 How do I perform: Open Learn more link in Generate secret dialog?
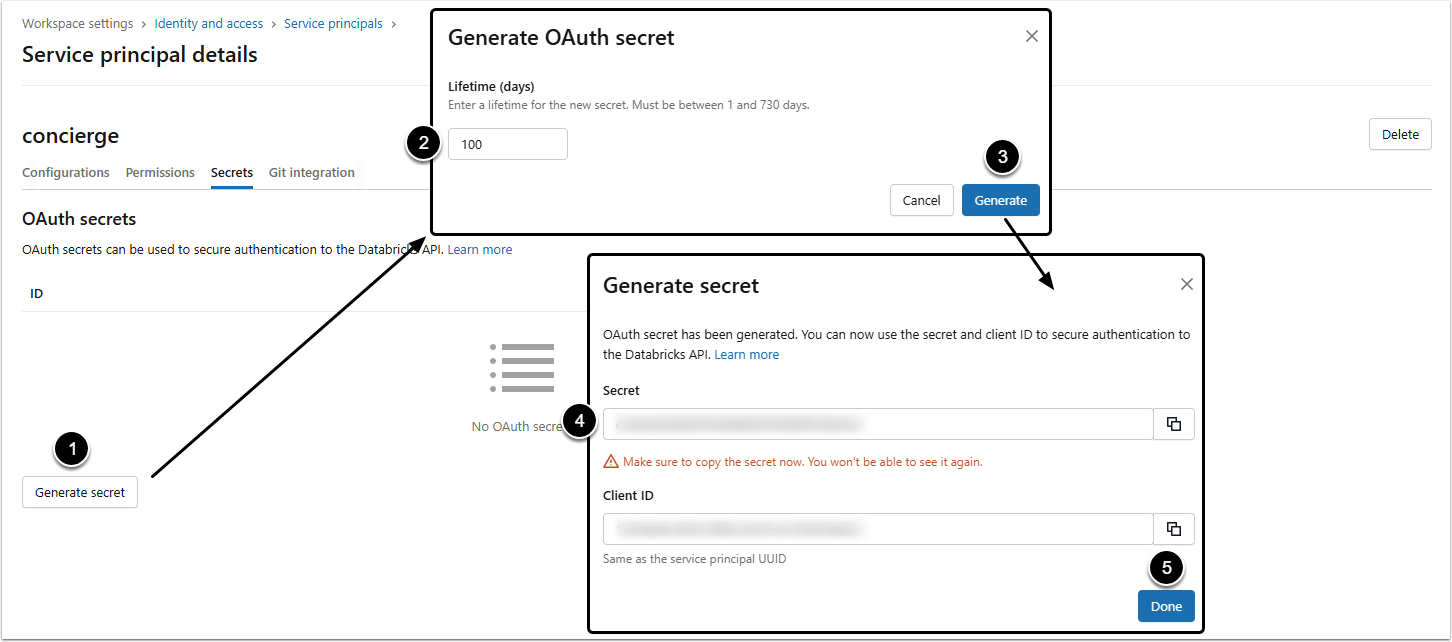(746, 354)
